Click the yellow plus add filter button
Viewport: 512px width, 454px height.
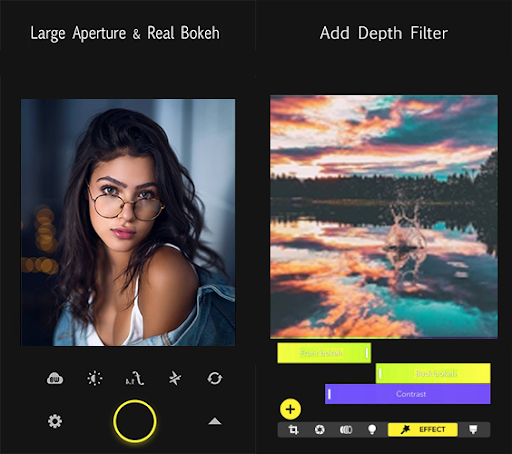pyautogui.click(x=290, y=409)
